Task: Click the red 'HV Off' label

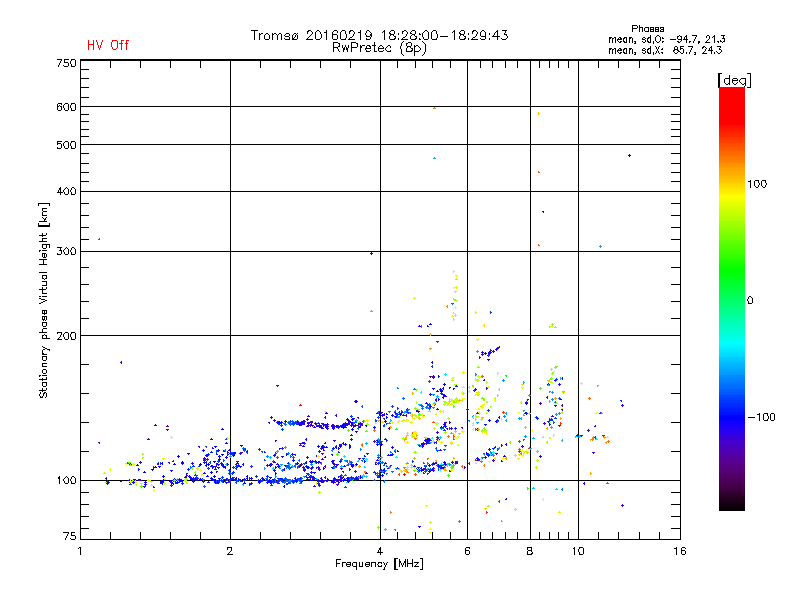Action: [108, 45]
